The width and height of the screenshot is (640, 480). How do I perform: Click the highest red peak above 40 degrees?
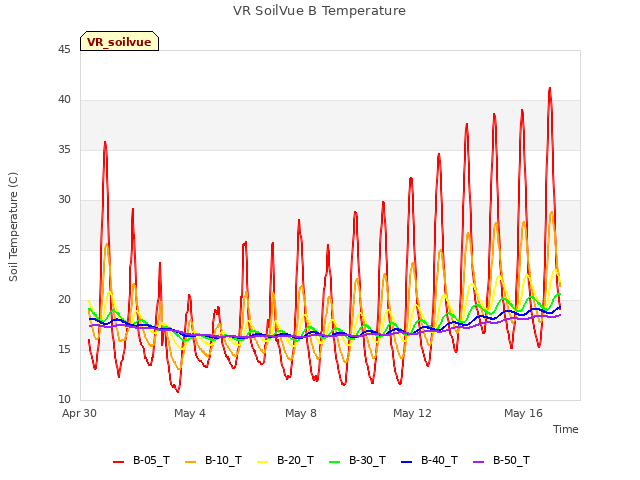[x=550, y=89]
